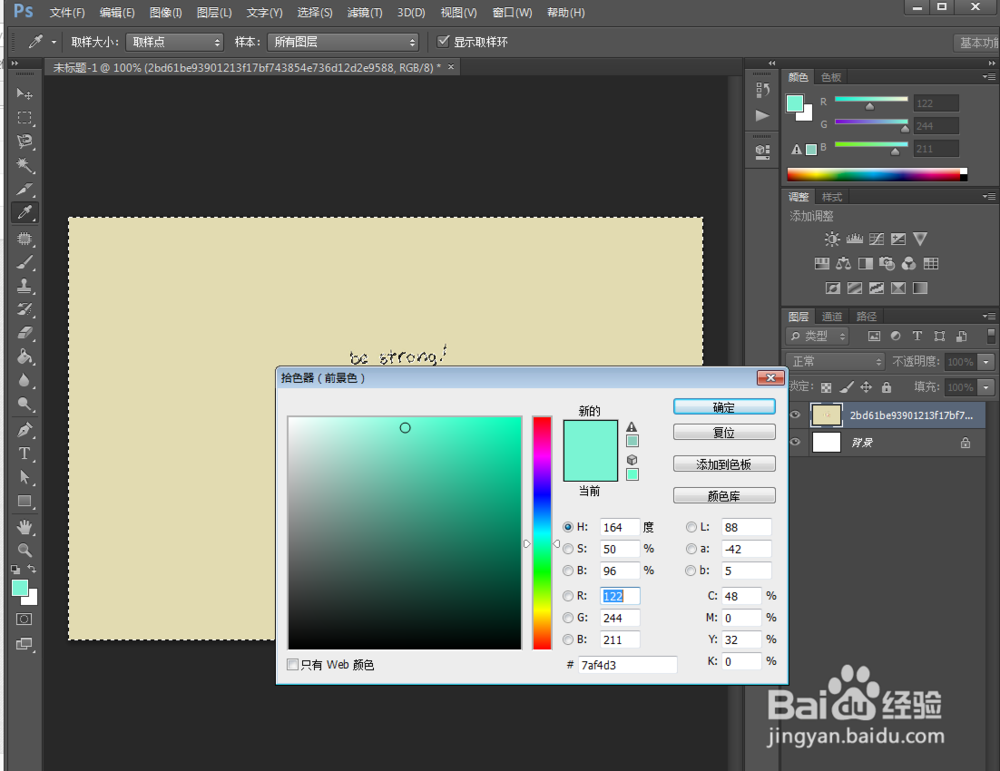
Task: Close the 未标题-1 document tab
Action: pyautogui.click(x=451, y=67)
